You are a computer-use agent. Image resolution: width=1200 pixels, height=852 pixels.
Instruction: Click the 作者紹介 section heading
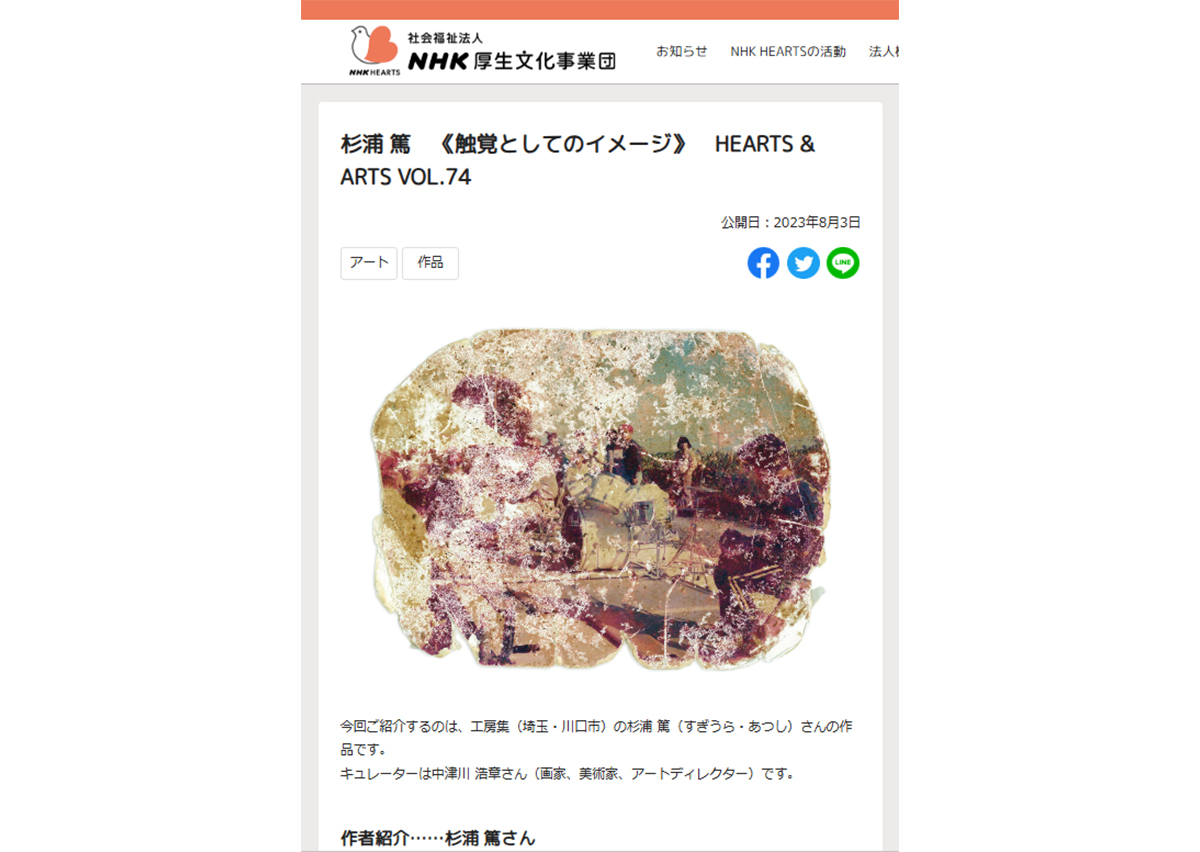pyautogui.click(x=438, y=838)
